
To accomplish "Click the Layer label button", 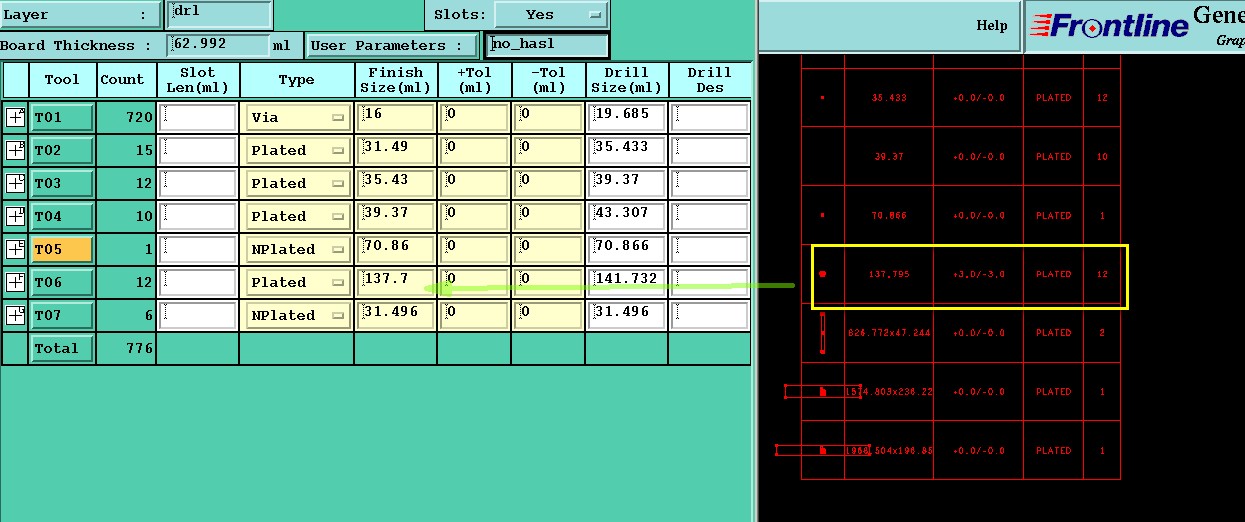I will [79, 15].
